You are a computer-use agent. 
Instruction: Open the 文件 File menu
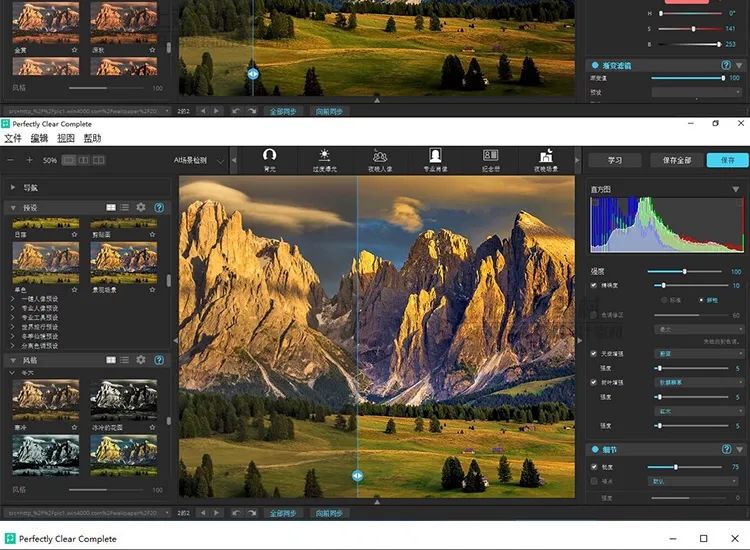(x=13, y=138)
